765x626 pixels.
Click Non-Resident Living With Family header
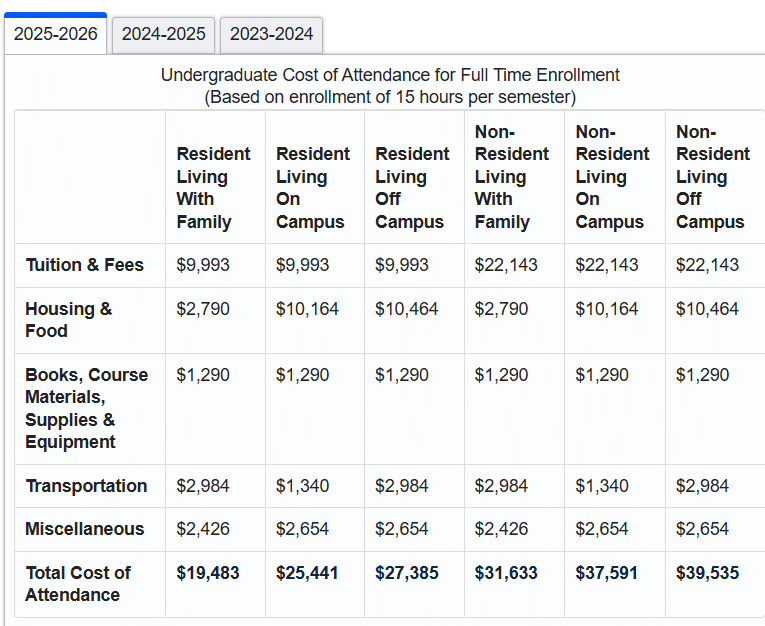tap(512, 177)
